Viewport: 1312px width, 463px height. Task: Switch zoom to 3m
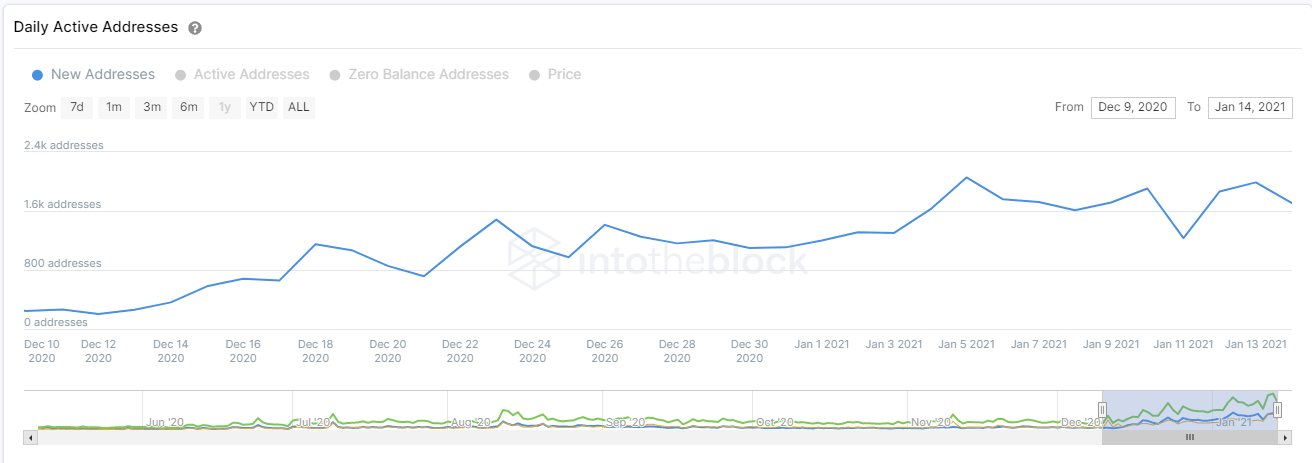tap(152, 107)
